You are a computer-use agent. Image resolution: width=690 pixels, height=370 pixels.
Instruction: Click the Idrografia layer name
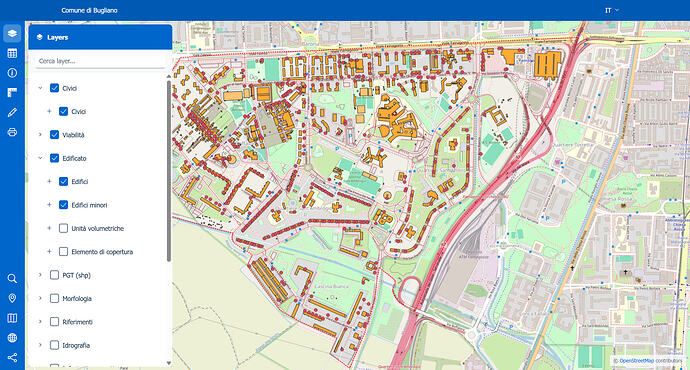click(x=76, y=345)
